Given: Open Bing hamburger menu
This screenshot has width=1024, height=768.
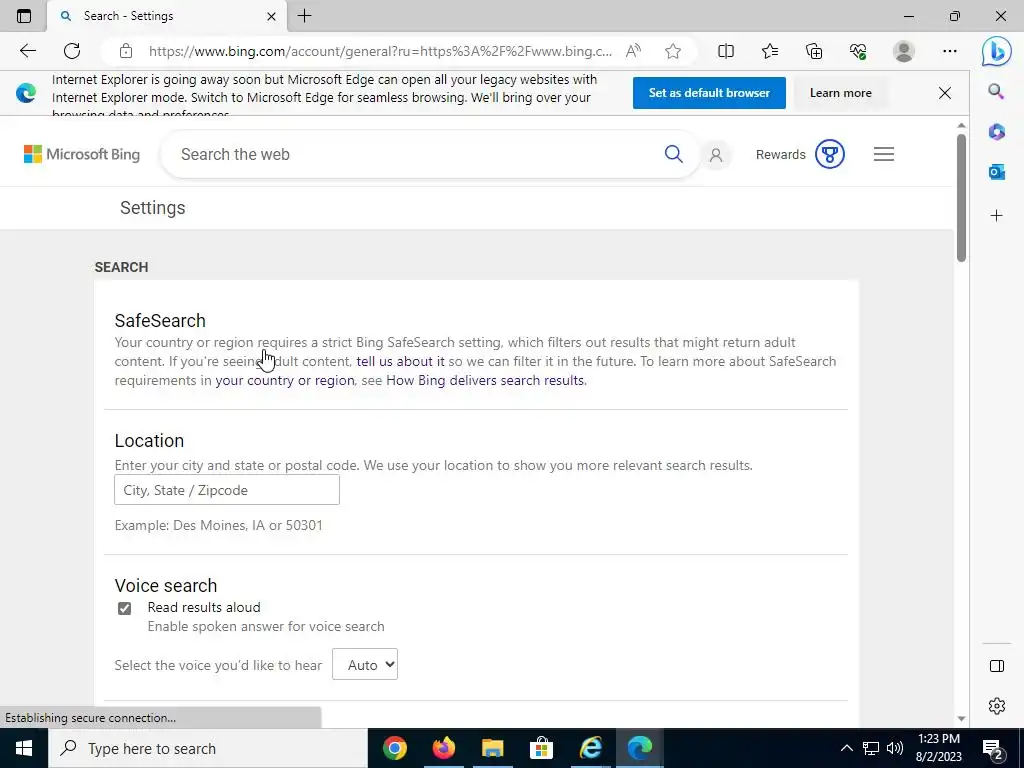Looking at the screenshot, I should click(884, 154).
